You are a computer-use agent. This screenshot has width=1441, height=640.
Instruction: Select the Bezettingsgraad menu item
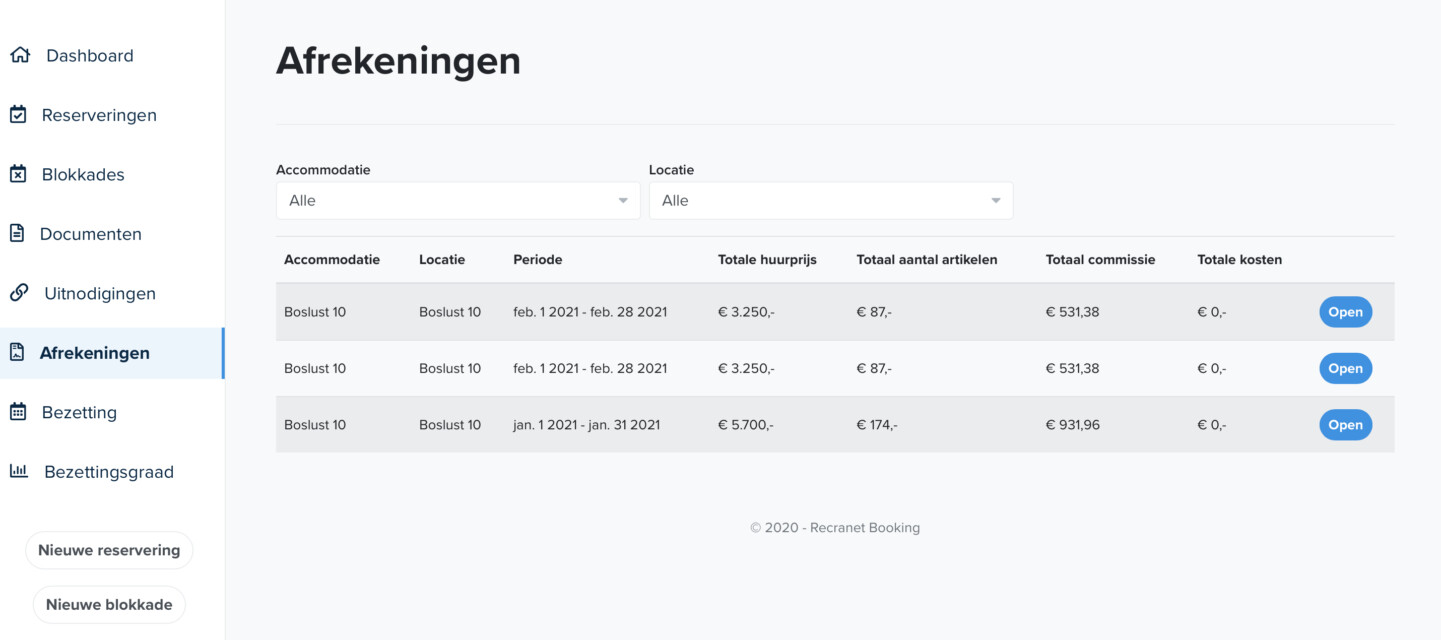108,472
